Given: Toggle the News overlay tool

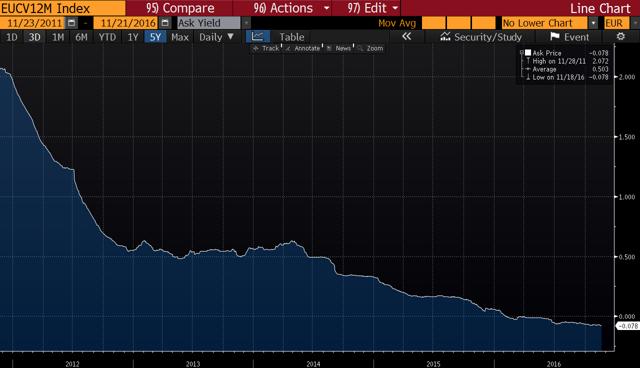Looking at the screenshot, I should tap(339, 48).
